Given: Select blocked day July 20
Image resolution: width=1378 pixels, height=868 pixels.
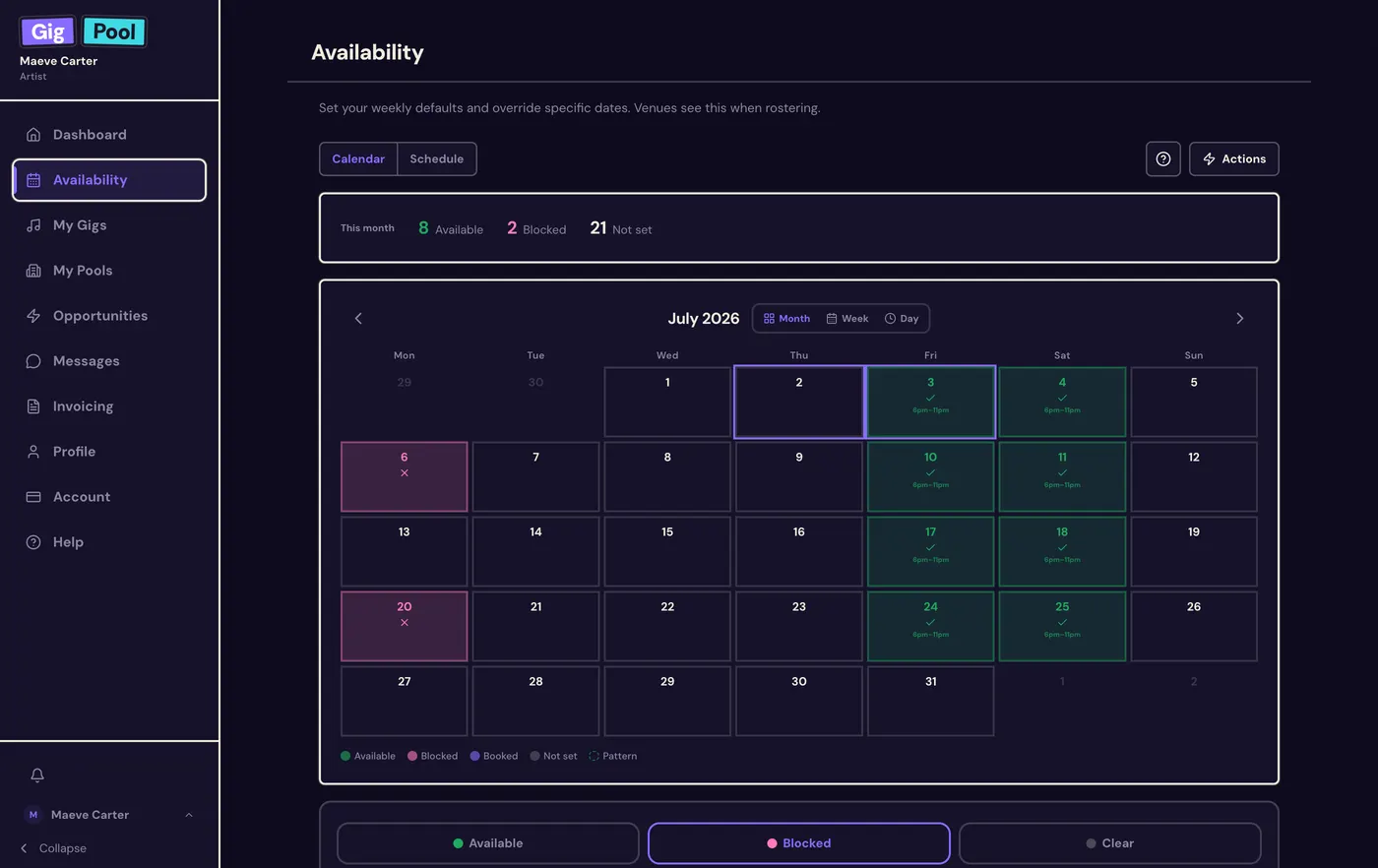Looking at the screenshot, I should 405,626.
